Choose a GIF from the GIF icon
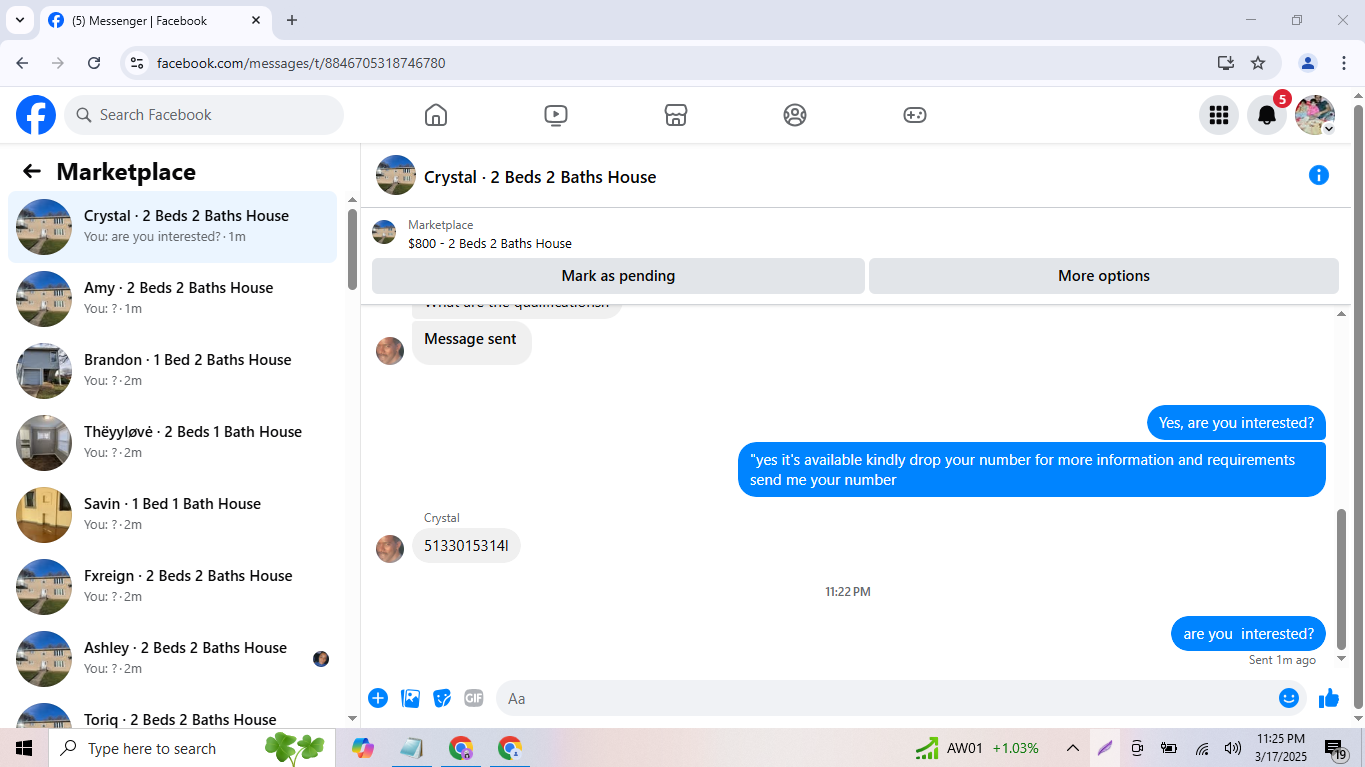 (x=474, y=698)
